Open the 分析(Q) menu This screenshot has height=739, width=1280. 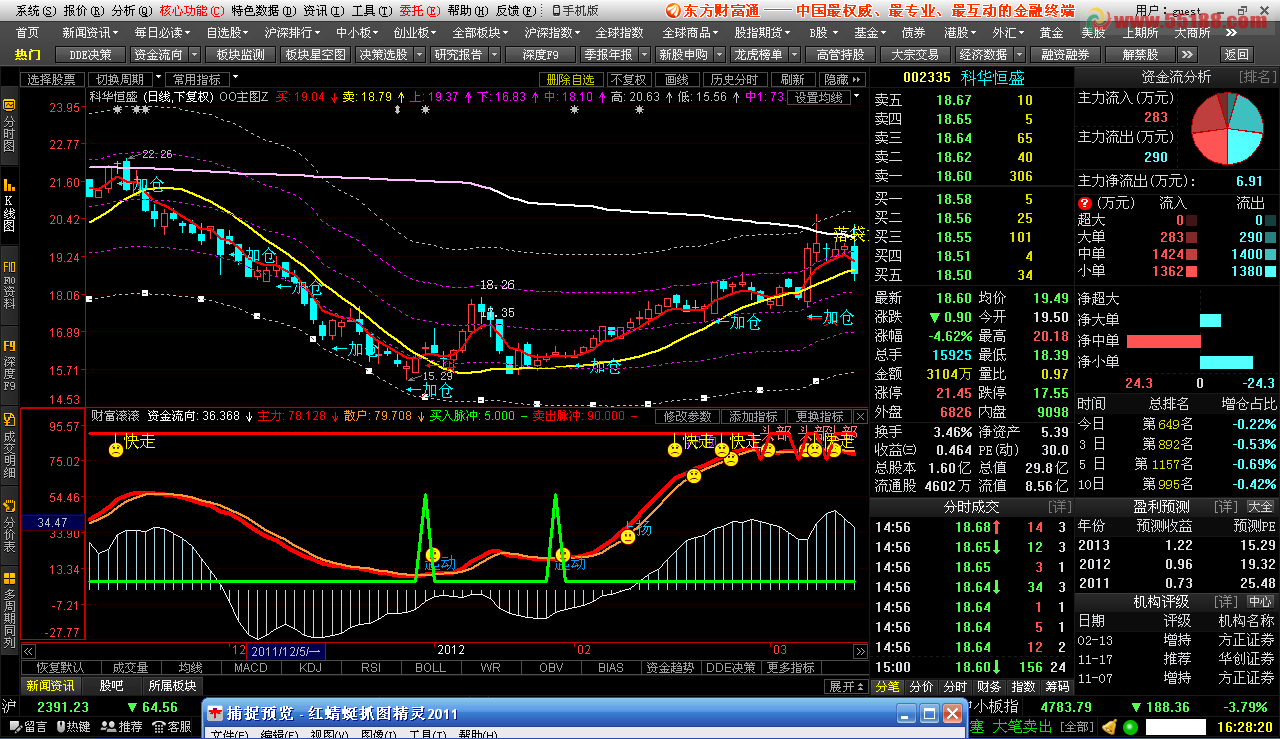pos(131,10)
